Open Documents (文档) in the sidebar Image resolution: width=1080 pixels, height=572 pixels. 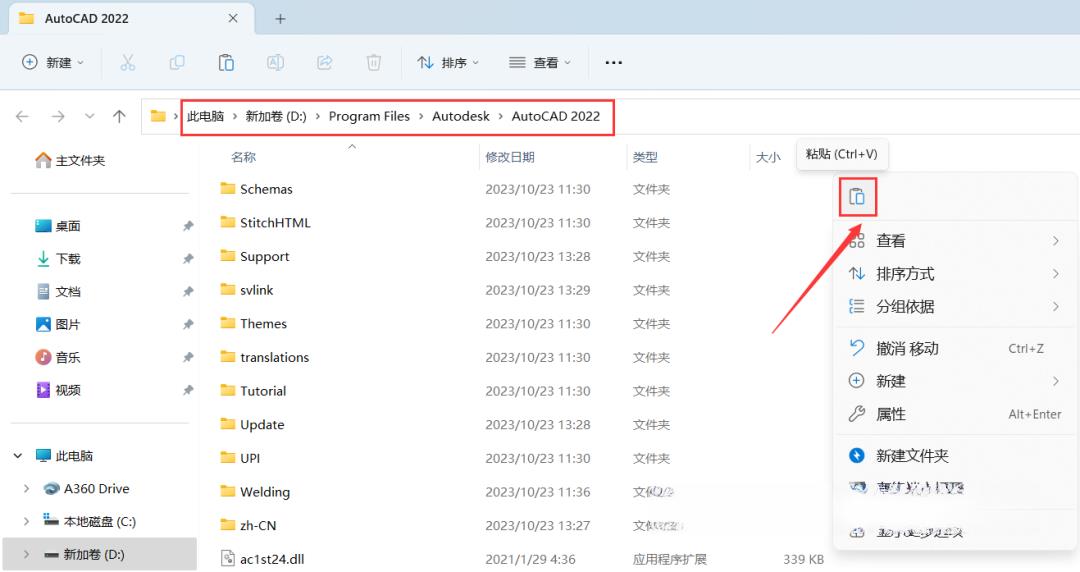coord(58,292)
